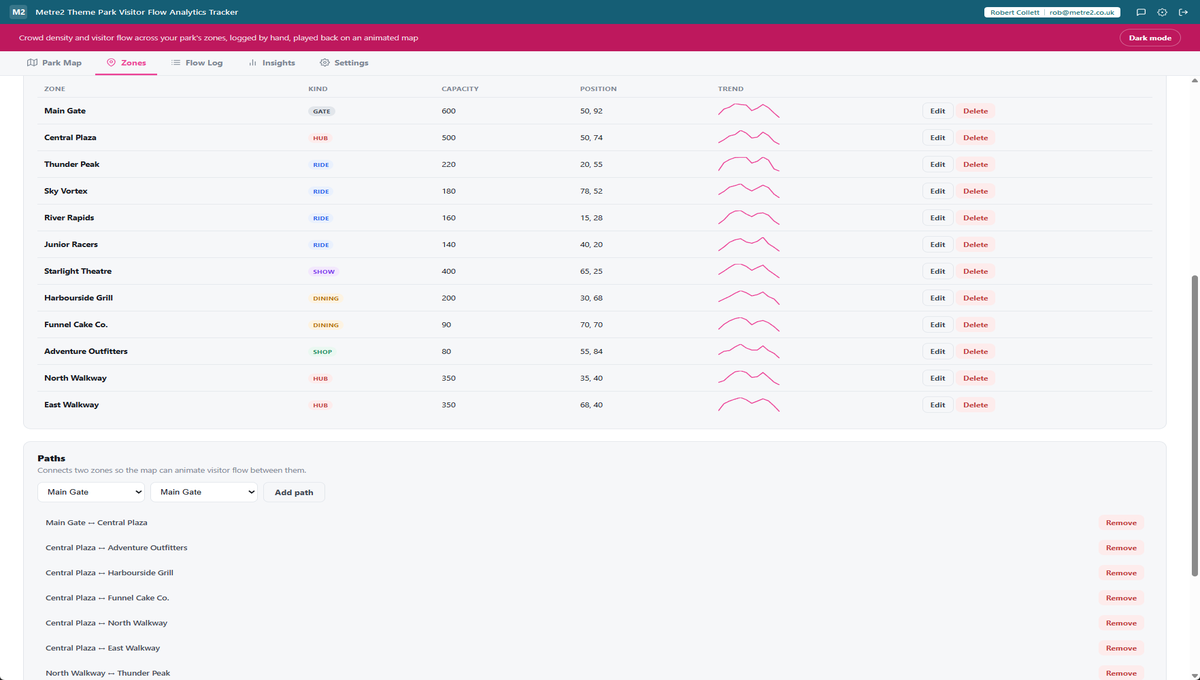Delete the Starlight Theatre zone
This screenshot has height=680, width=1200.
tap(975, 271)
